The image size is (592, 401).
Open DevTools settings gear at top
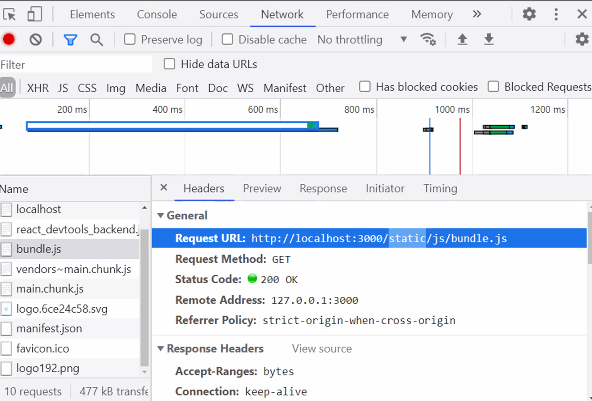[x=529, y=14]
